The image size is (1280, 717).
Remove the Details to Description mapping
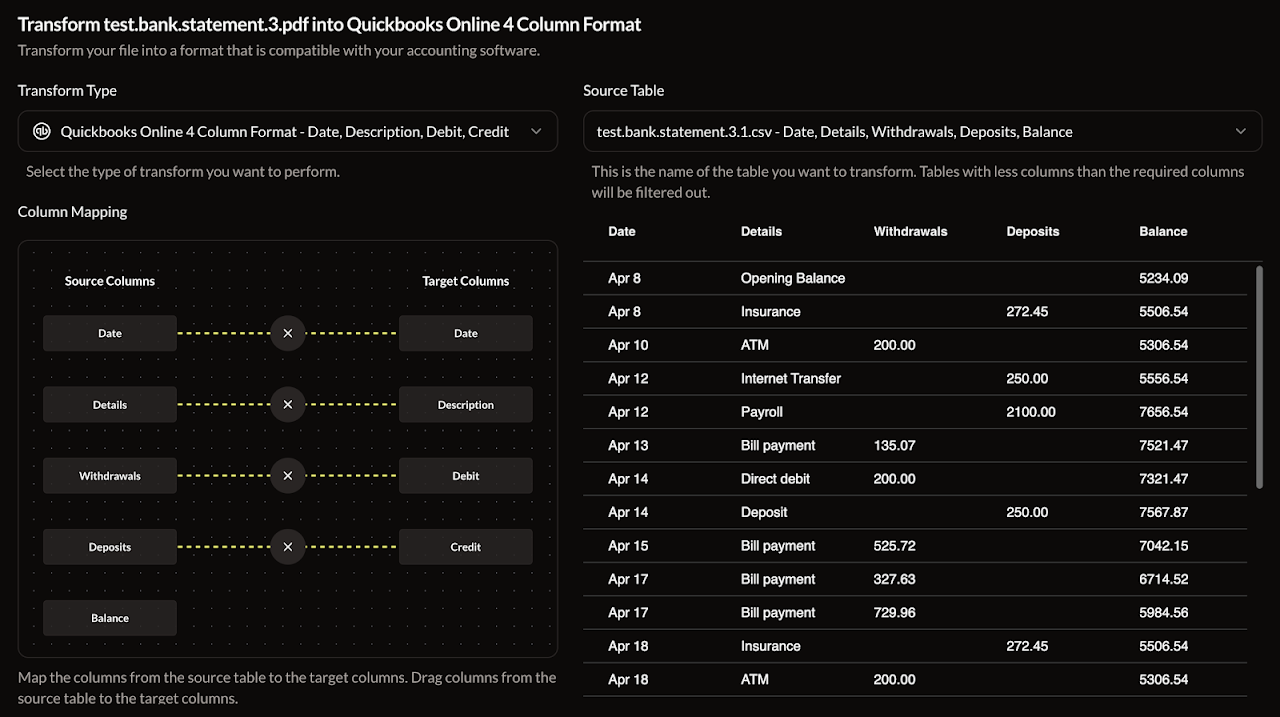coord(287,405)
